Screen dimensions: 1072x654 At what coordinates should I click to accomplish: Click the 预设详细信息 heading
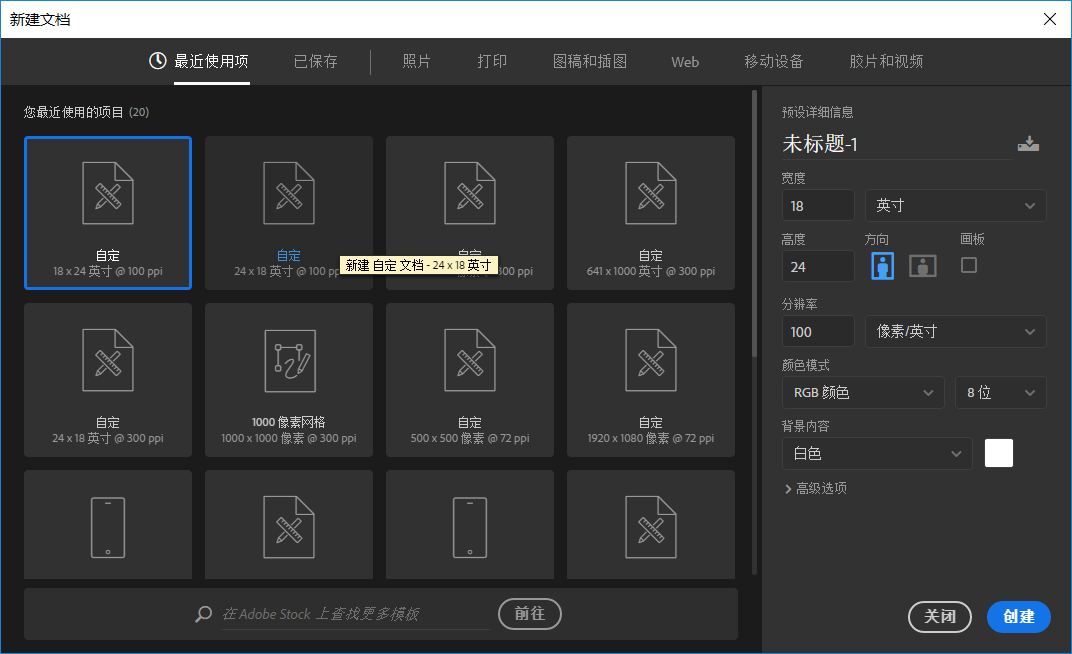click(x=818, y=112)
